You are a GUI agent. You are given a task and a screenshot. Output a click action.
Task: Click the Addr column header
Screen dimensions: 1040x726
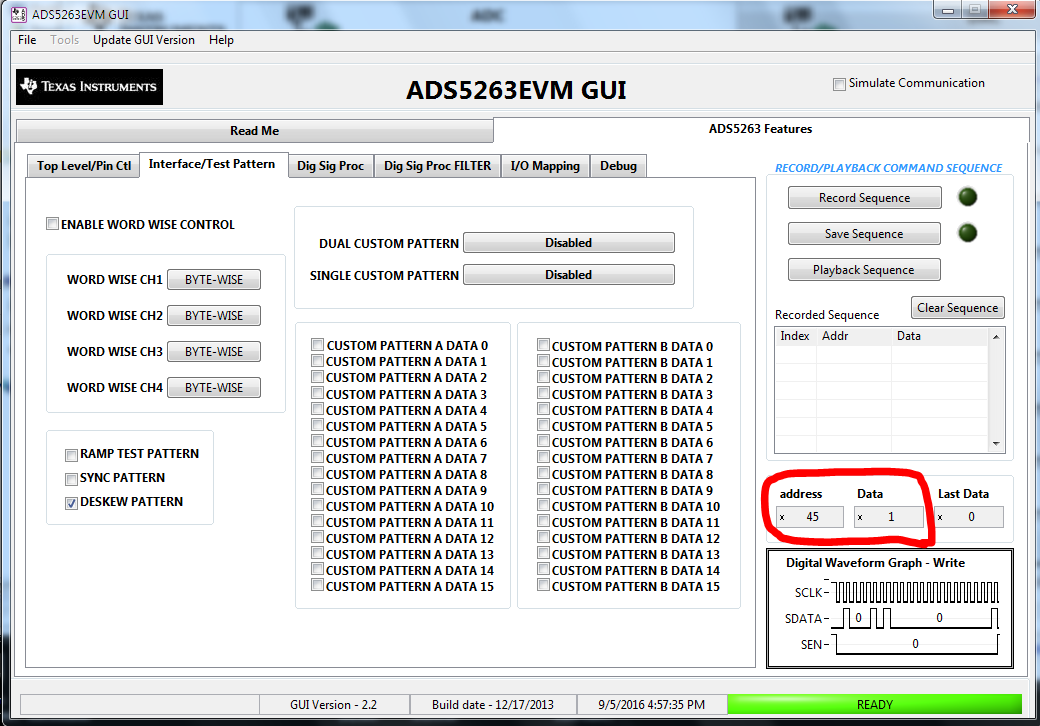pos(854,336)
